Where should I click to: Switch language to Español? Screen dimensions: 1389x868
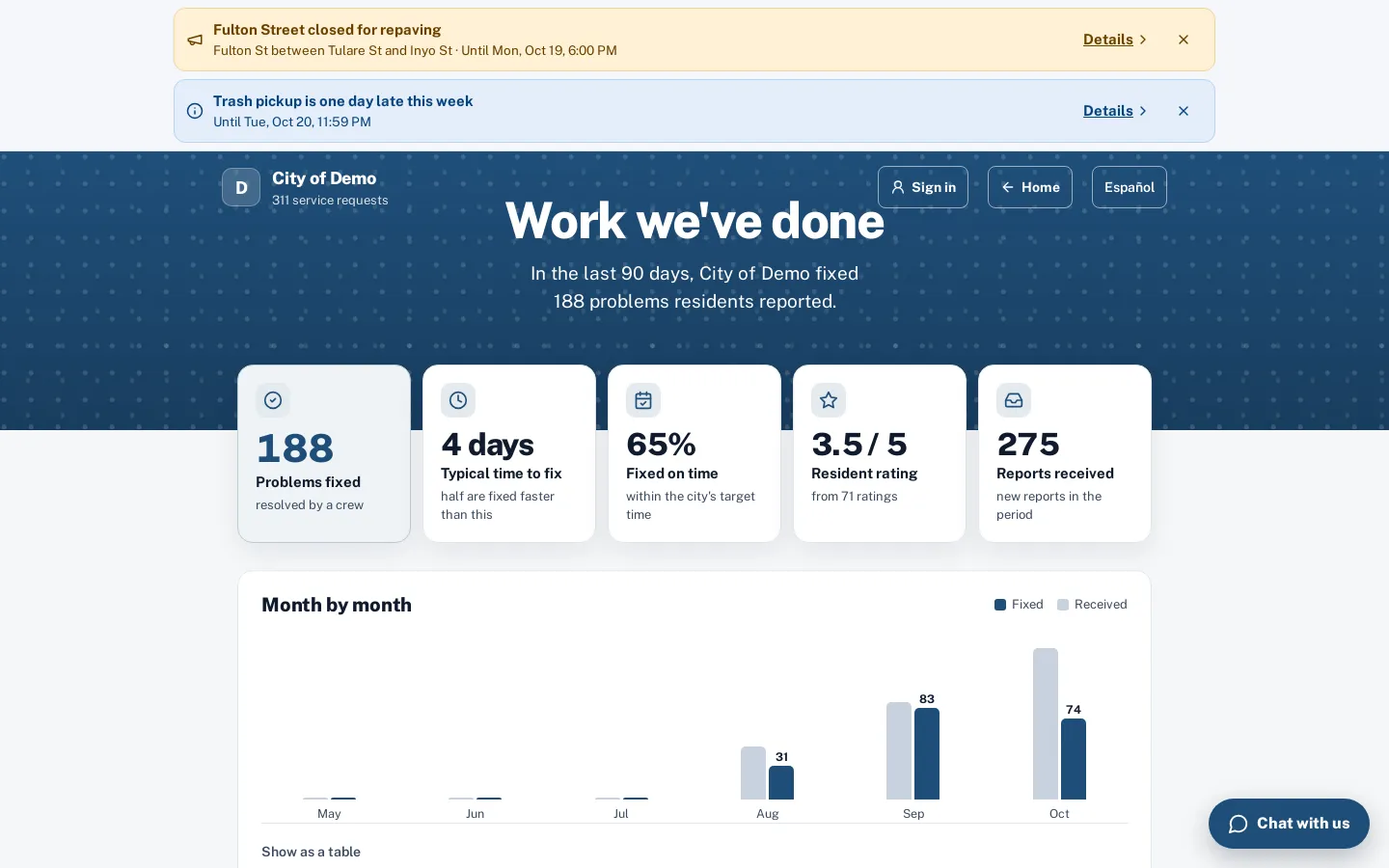point(1130,187)
